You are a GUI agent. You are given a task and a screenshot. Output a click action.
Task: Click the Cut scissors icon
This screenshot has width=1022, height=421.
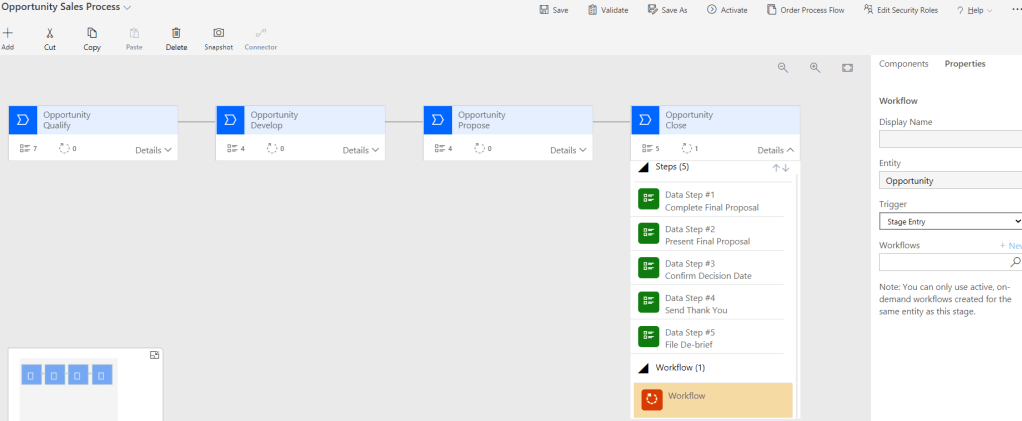(50, 33)
